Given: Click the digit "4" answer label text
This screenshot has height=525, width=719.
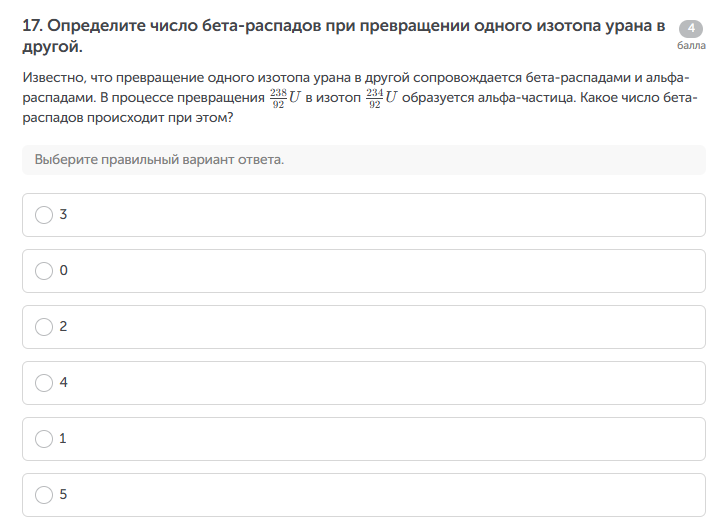Looking at the screenshot, I should 63,383.
